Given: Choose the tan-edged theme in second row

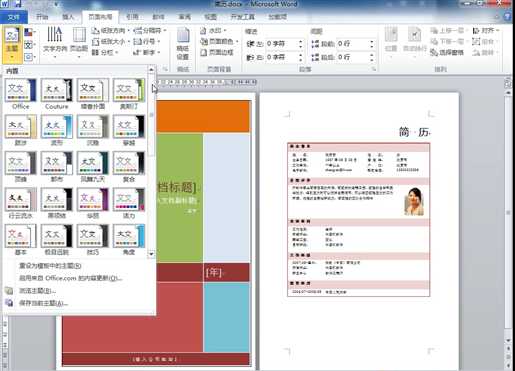Looking at the screenshot, I should (20, 127).
